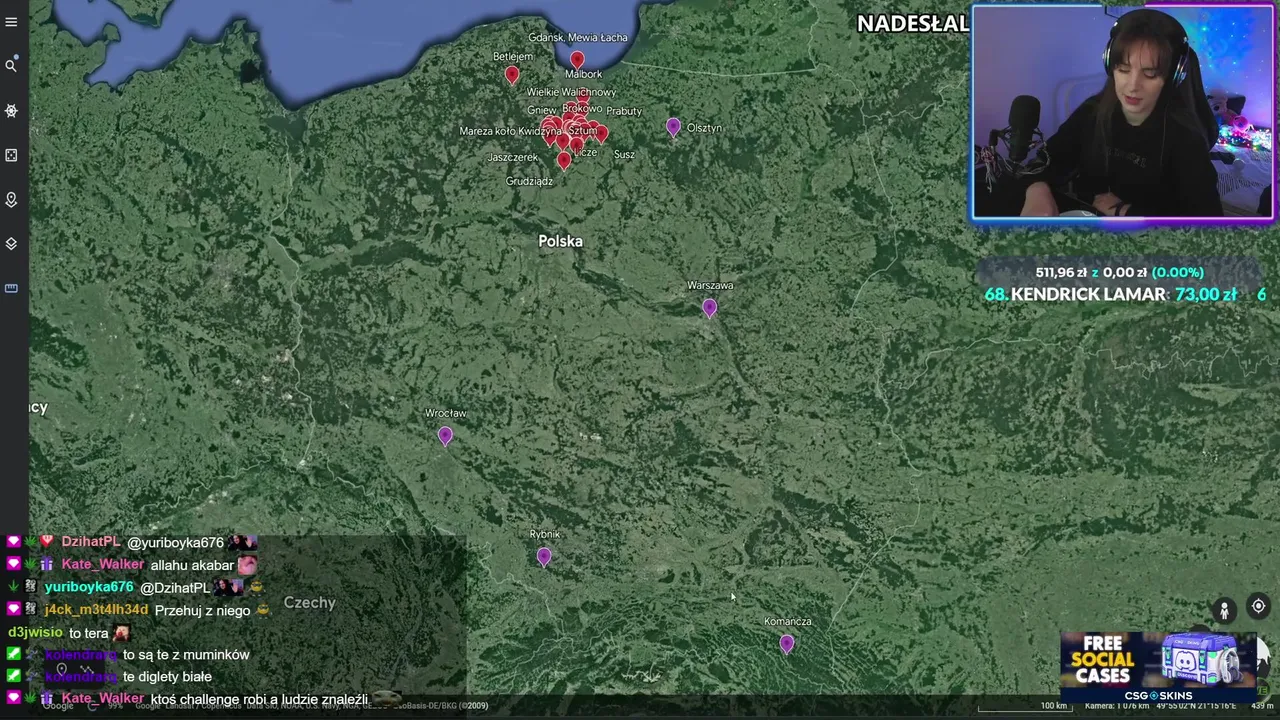Viewport: 1280px width, 720px height.
Task: Click DzihatPL username in chat
Action: point(91,542)
